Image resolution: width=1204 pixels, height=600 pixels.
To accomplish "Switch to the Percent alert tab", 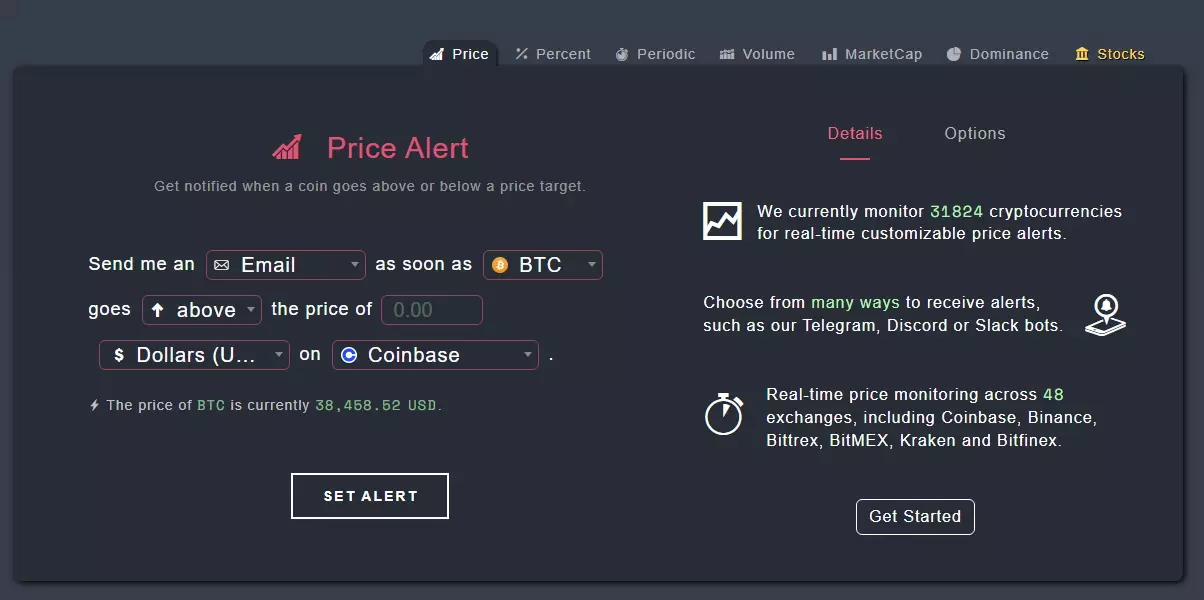I will [x=553, y=54].
